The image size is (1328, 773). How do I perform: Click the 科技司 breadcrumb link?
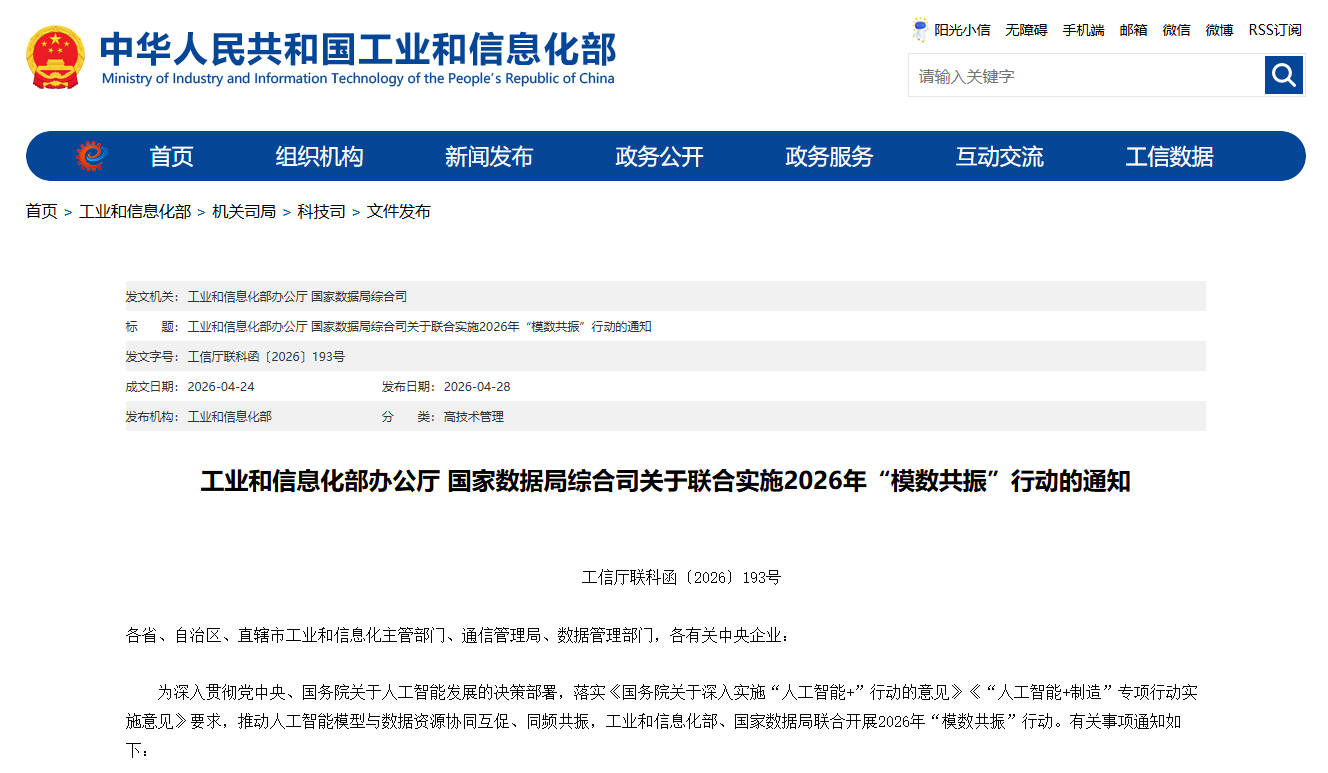tap(321, 211)
